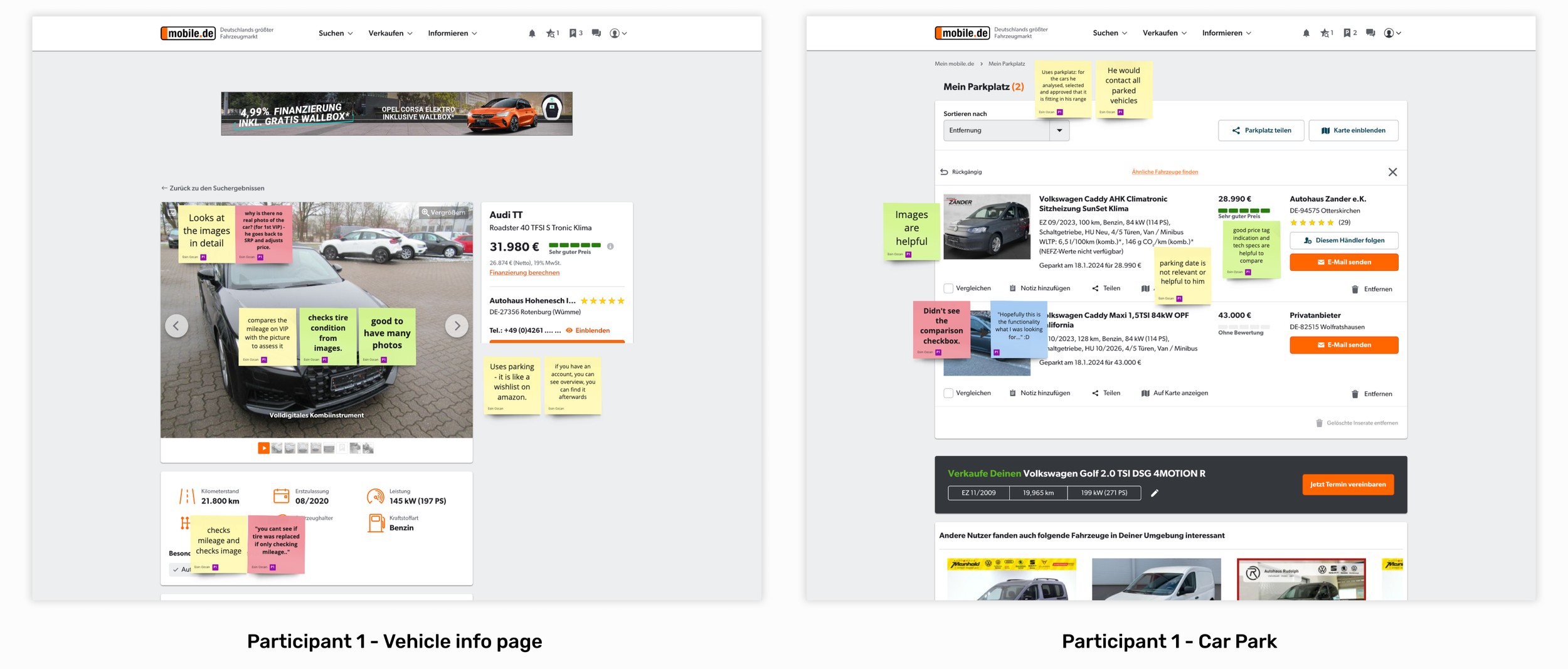Open Suchen menu on Car Park page
1568x669 pixels.
point(1110,33)
